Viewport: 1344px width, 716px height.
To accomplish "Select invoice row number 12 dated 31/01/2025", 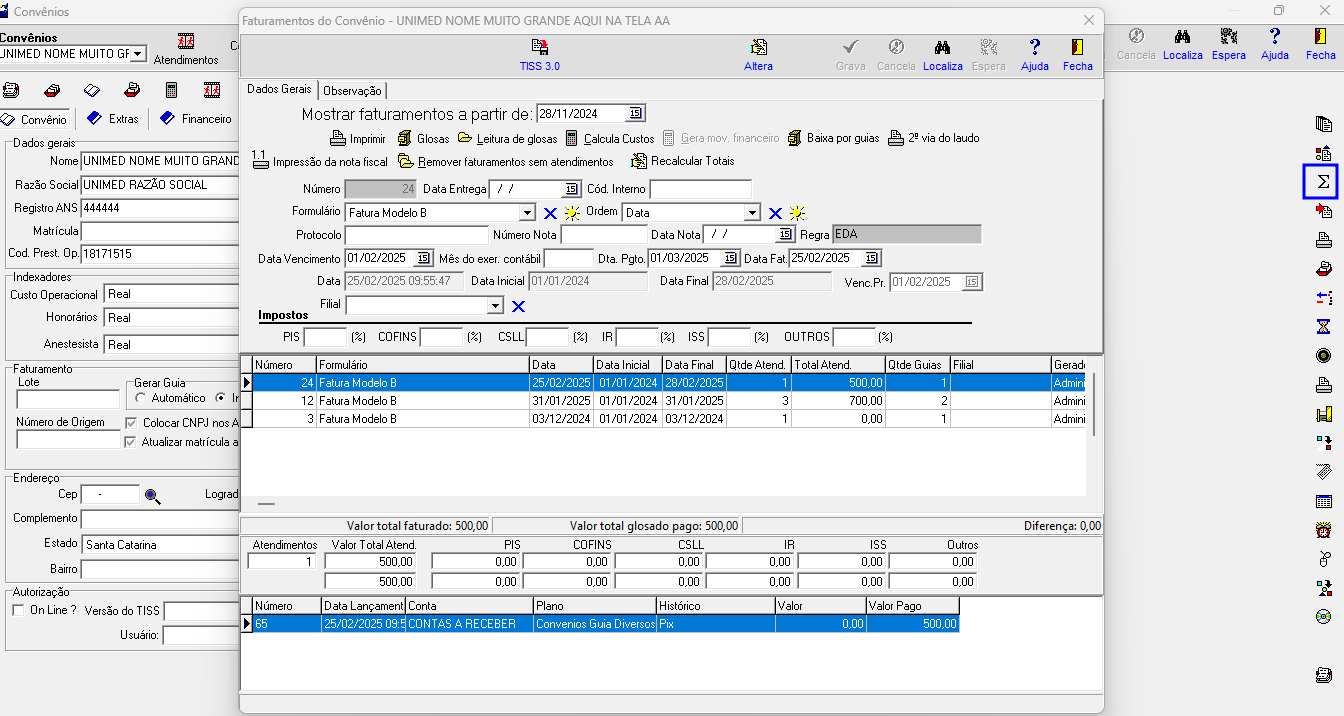I will pos(668,401).
